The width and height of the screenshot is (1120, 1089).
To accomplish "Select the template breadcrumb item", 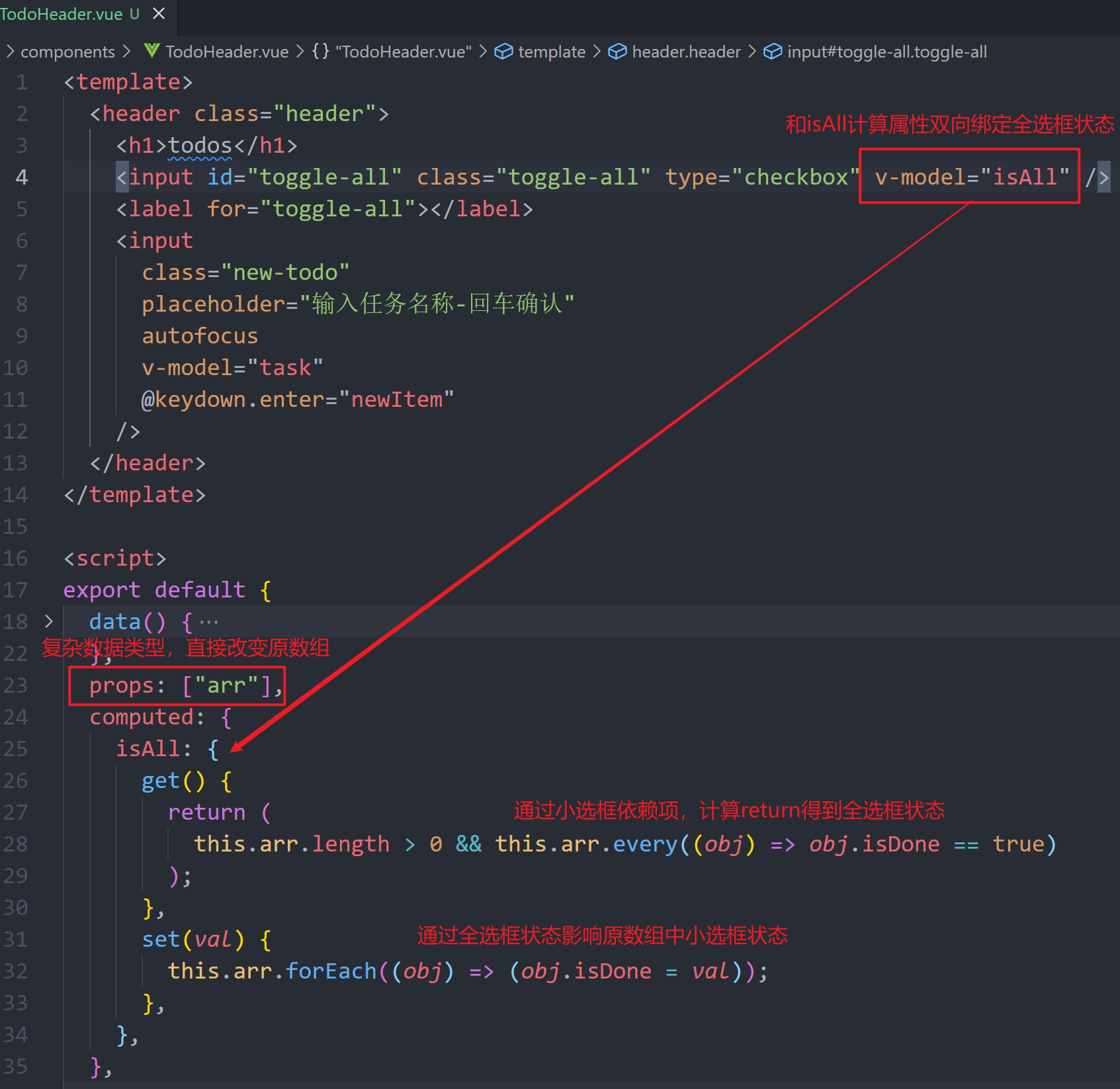I will point(552,52).
